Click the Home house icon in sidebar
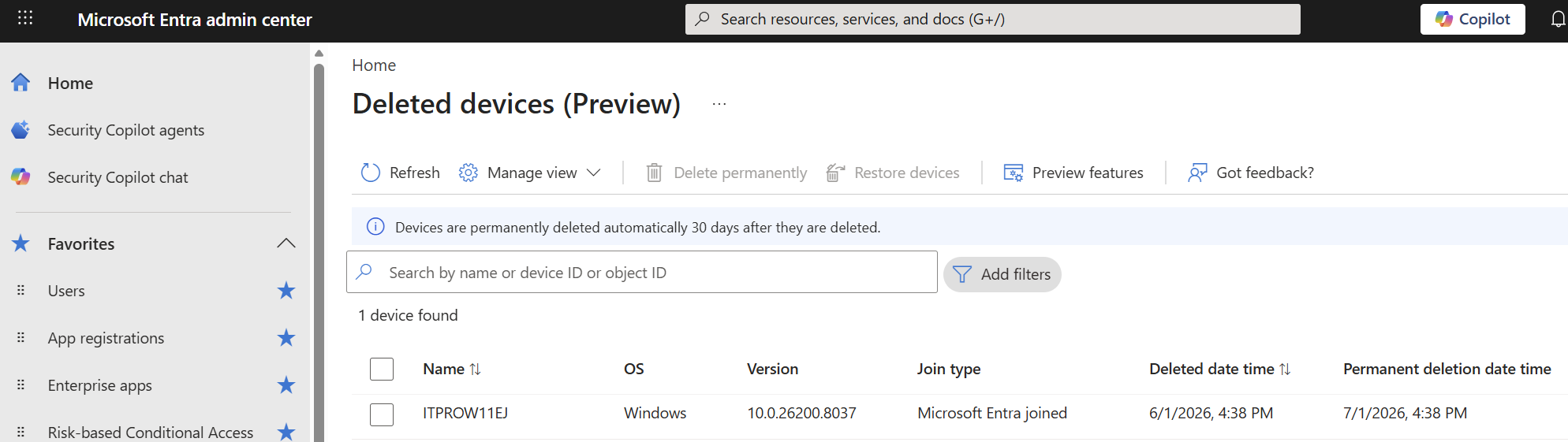This screenshot has width=1568, height=442. (21, 82)
